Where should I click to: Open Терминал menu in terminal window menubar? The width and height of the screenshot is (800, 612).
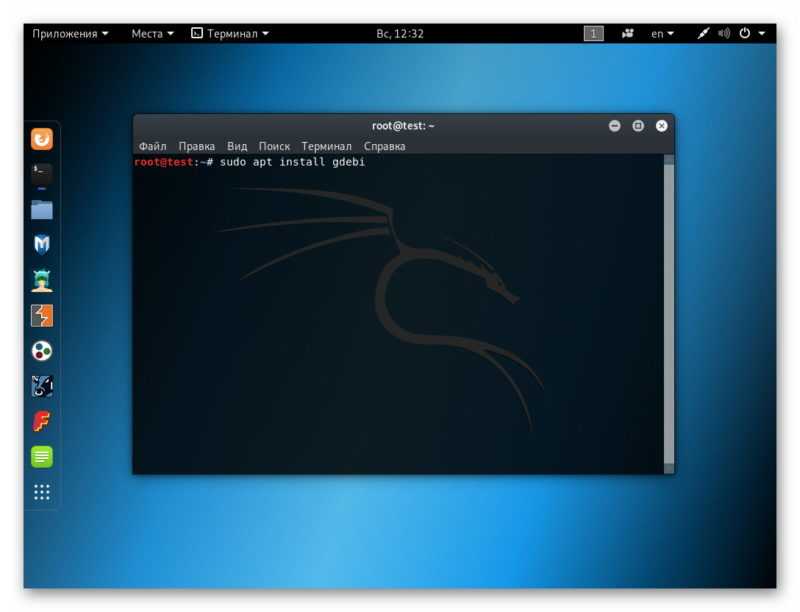pos(327,146)
